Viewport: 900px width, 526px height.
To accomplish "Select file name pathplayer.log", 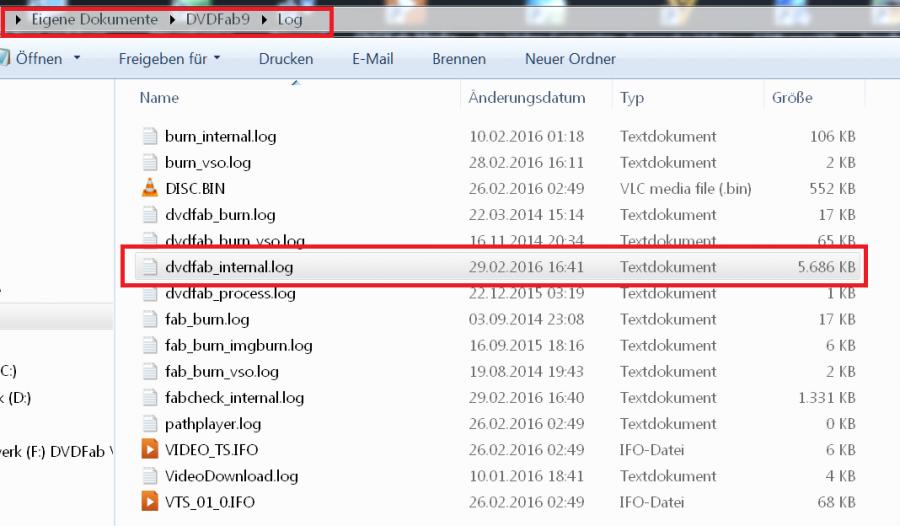I will (x=213, y=424).
